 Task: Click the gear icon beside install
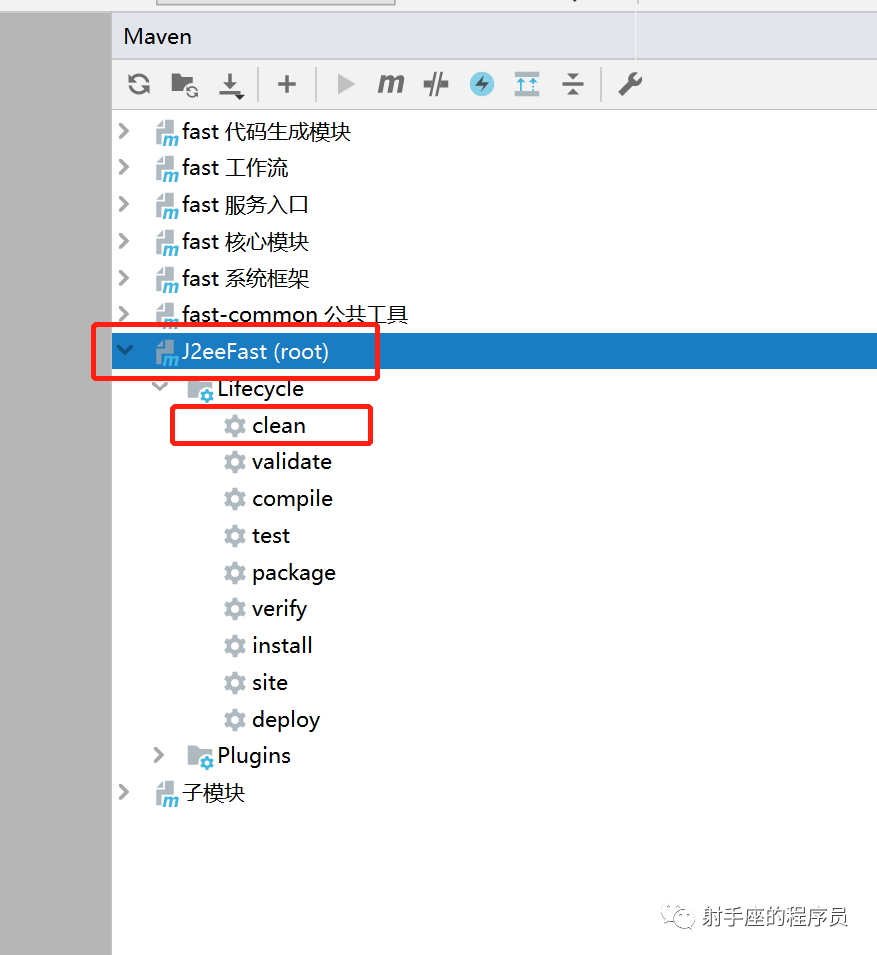(x=234, y=646)
